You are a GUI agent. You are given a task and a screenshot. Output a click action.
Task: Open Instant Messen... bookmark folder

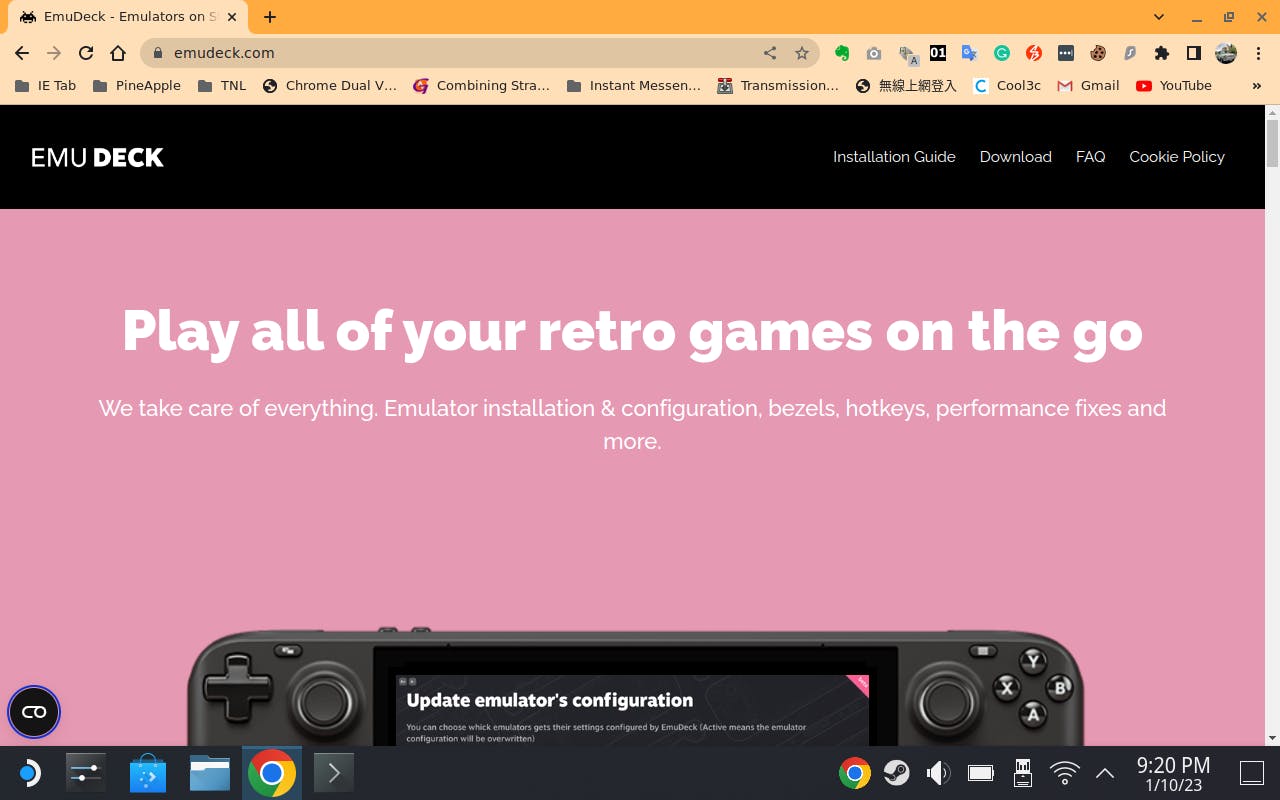pyautogui.click(x=634, y=86)
